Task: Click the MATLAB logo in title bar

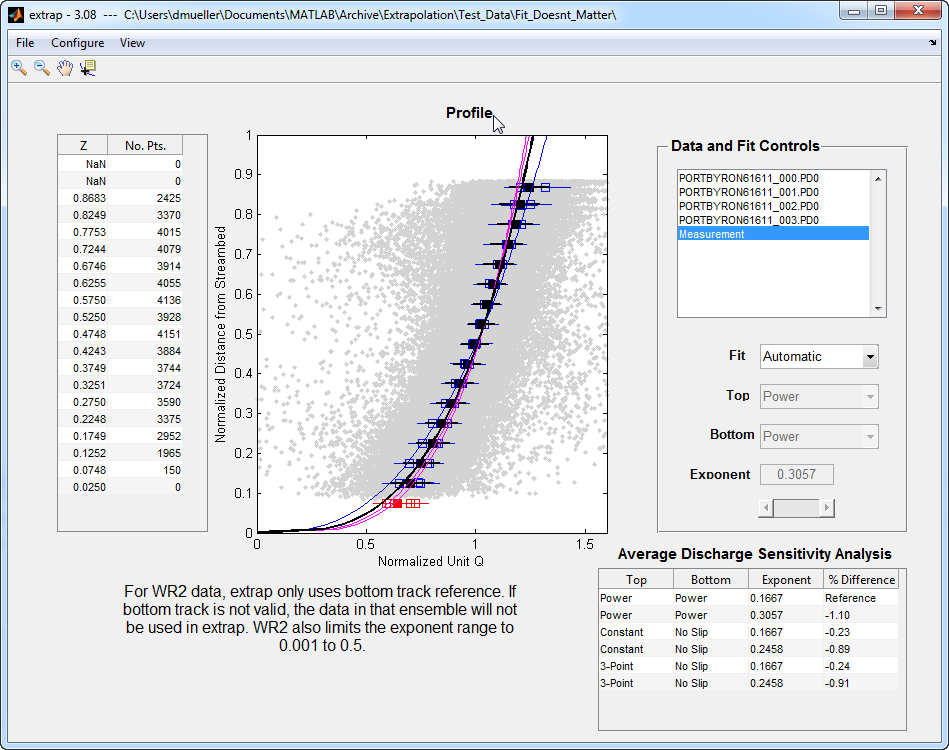Action: [15, 15]
